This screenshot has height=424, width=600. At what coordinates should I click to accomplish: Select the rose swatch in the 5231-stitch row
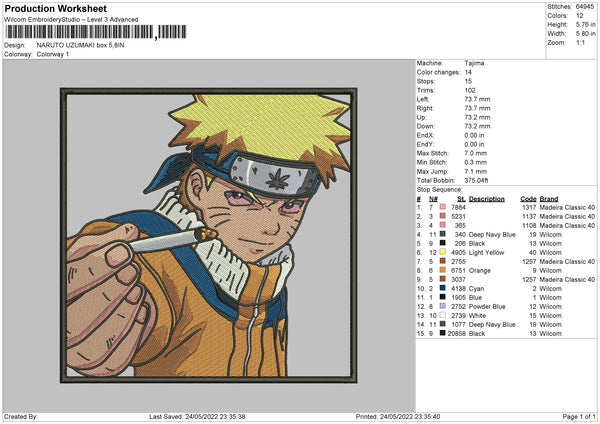(x=443, y=216)
